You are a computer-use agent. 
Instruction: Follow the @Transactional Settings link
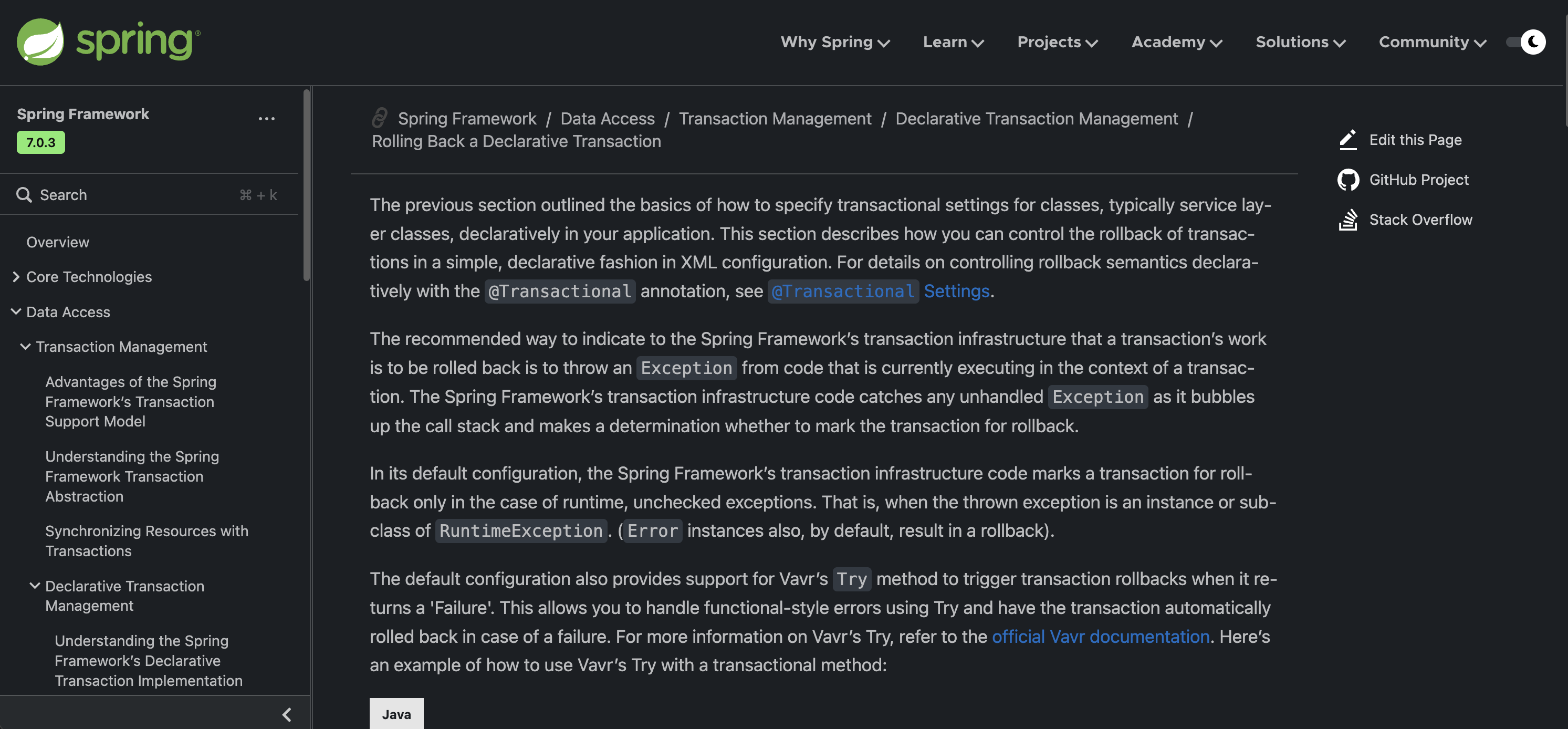click(880, 291)
